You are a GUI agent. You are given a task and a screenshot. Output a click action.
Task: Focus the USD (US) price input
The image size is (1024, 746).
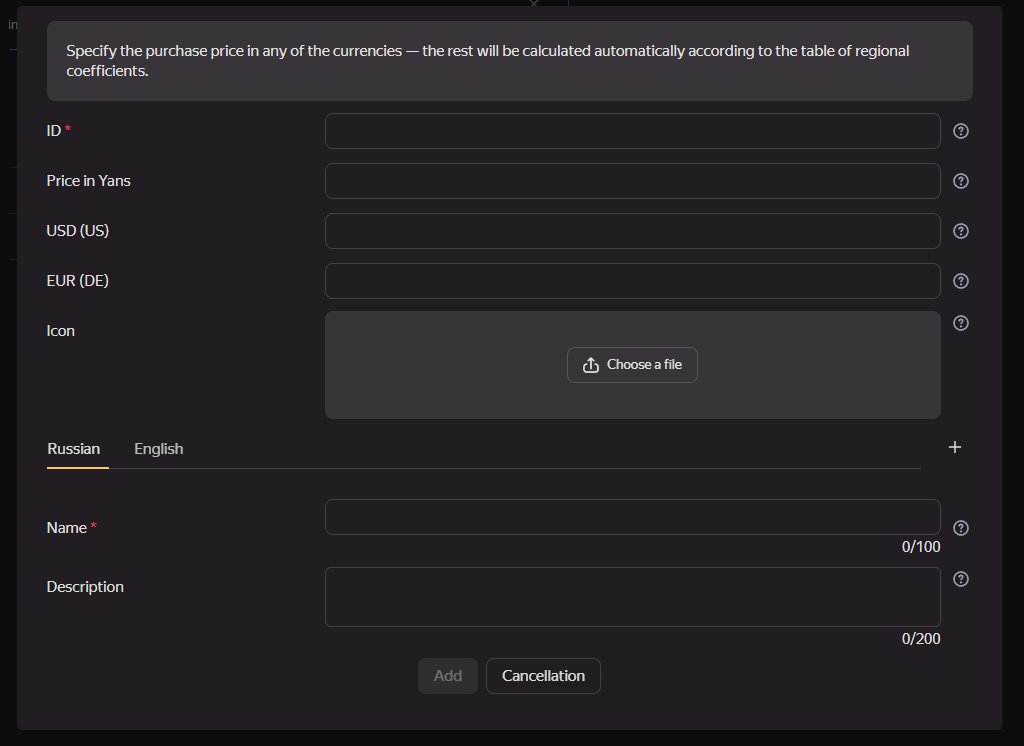(x=633, y=231)
